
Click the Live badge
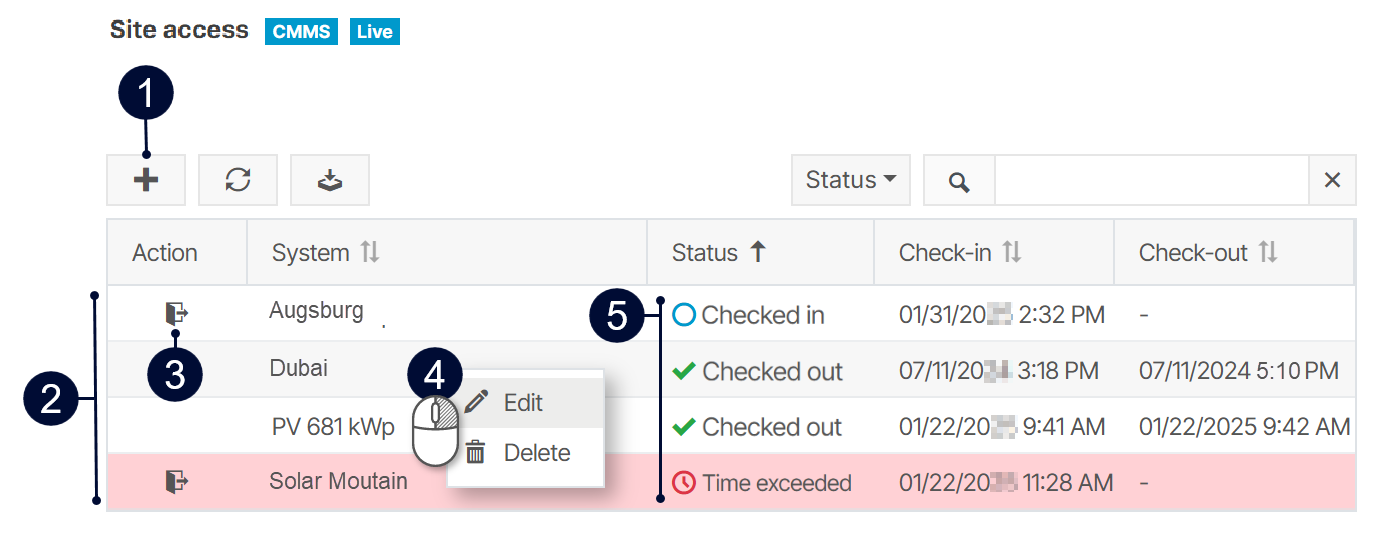point(374,32)
